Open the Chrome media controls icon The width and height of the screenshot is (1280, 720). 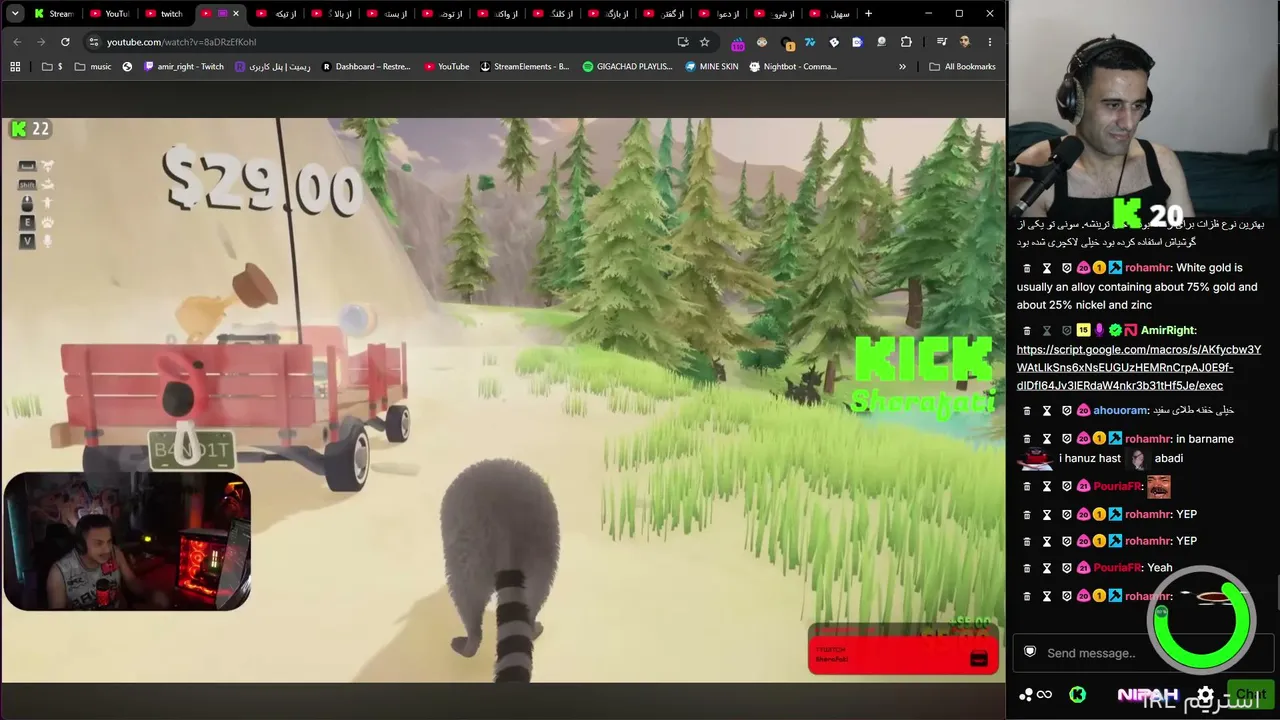940,42
